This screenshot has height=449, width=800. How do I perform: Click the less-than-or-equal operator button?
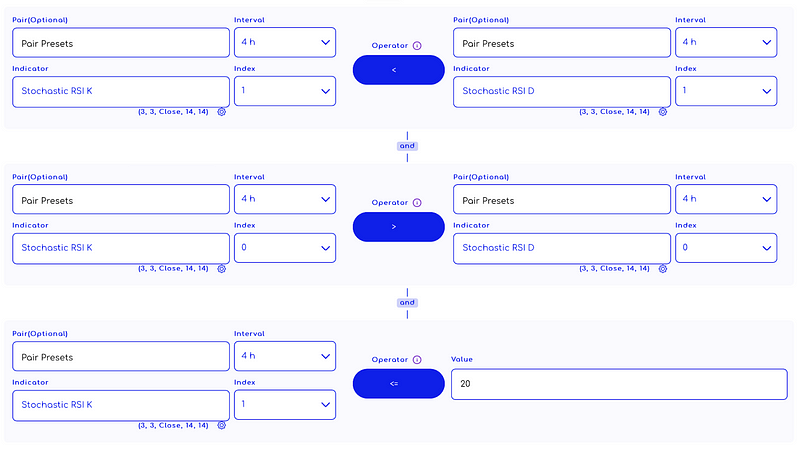pos(398,384)
